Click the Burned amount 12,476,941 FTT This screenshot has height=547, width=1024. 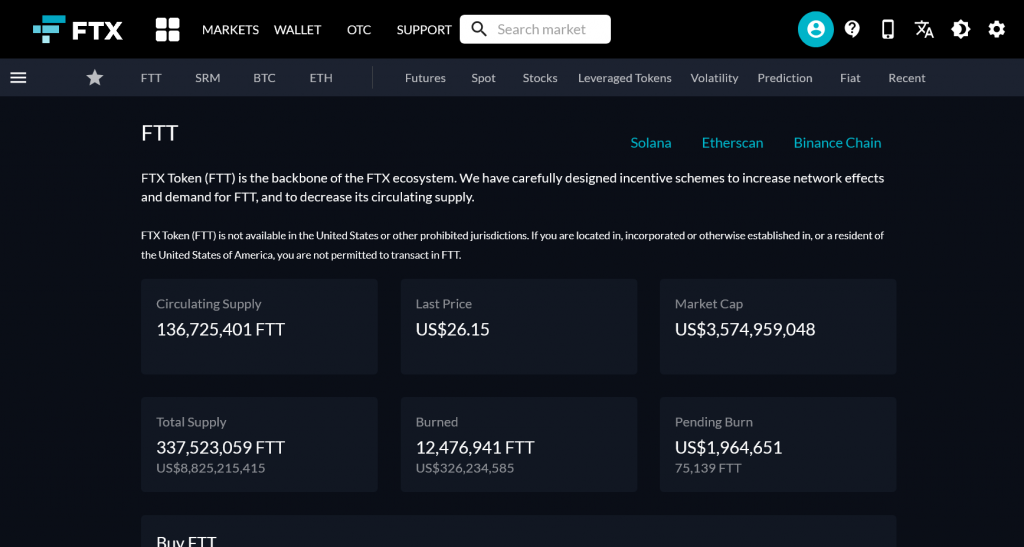point(475,447)
